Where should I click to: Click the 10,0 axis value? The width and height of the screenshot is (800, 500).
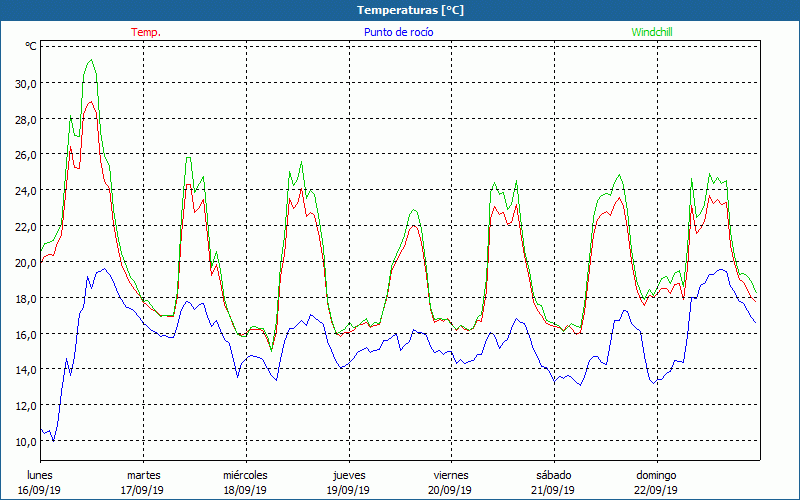point(26,442)
